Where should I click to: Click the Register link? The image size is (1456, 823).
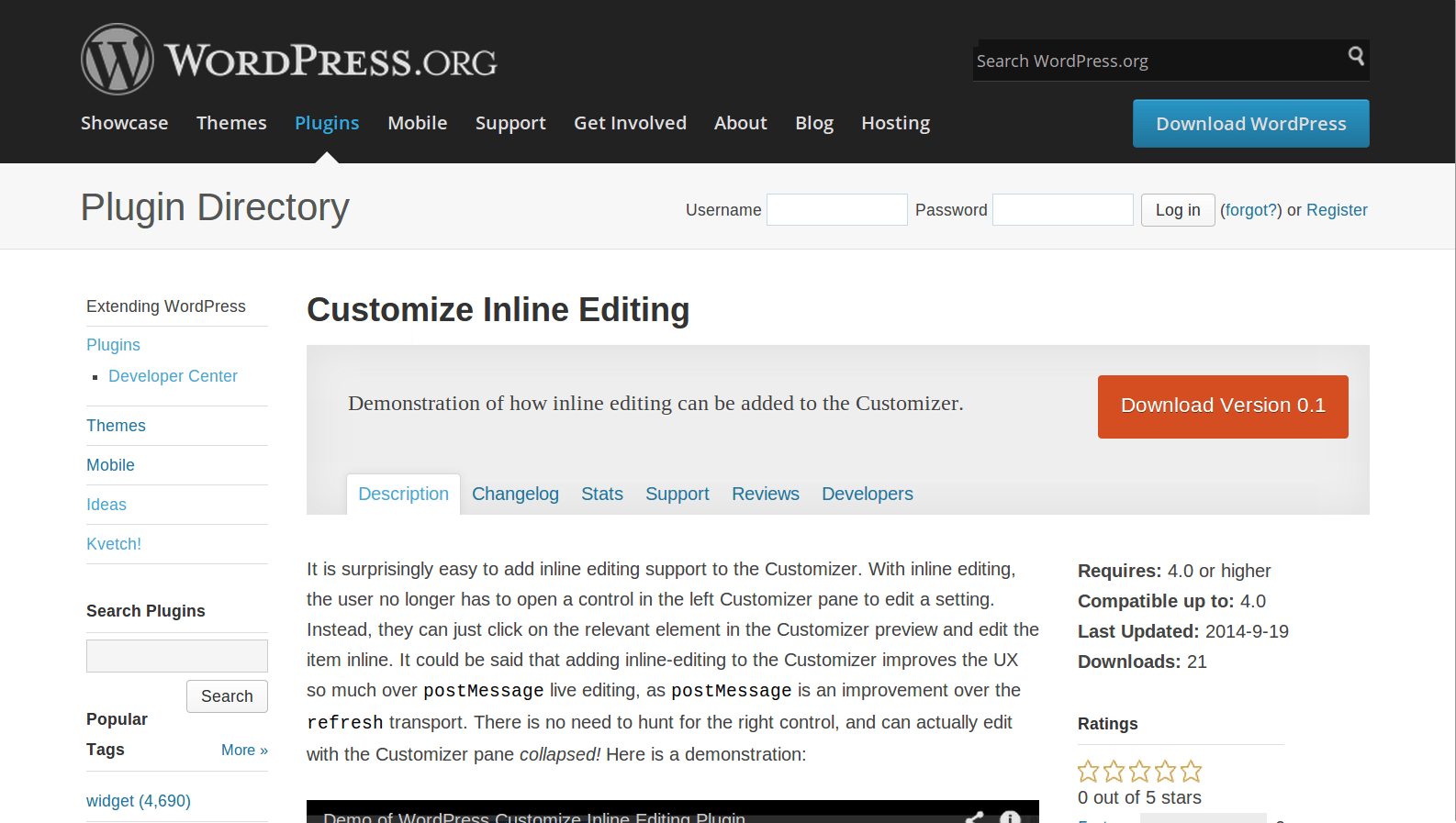[x=1337, y=210]
